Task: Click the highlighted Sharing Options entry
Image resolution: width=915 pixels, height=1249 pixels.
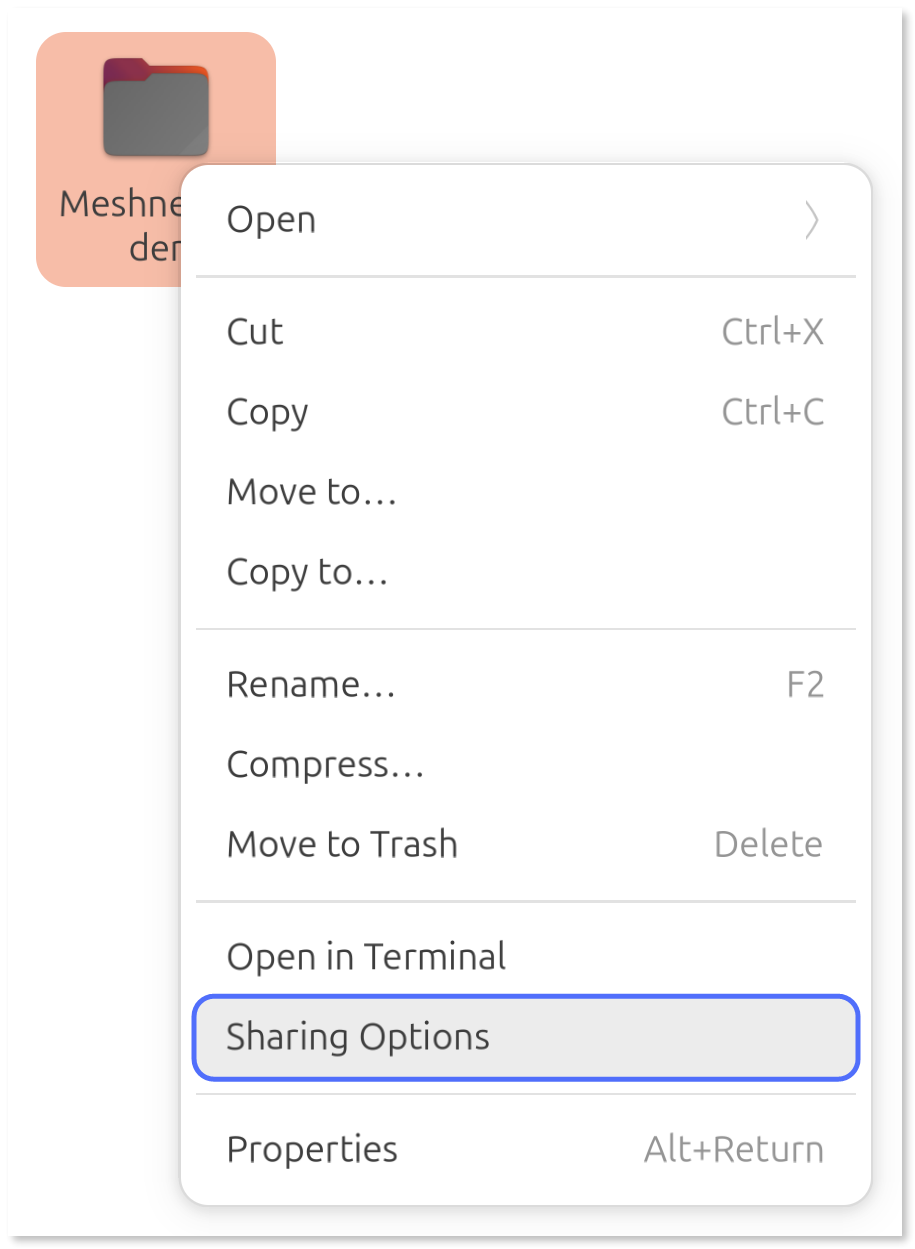Action: 358,1038
